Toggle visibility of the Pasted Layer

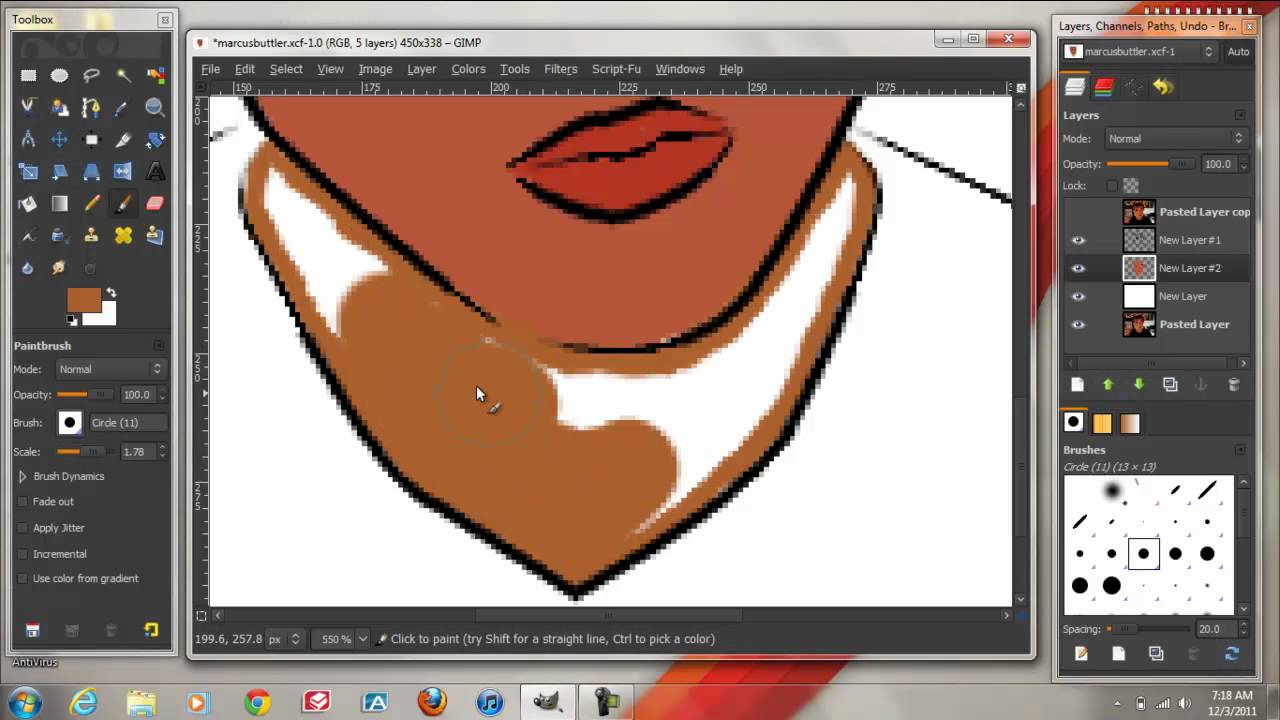[1078, 324]
